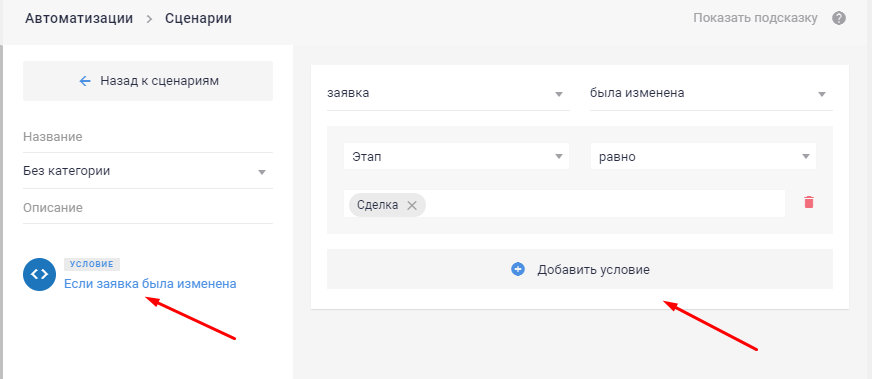The height and width of the screenshot is (379, 872).
Task: Open the равно operator dropdown
Action: coord(703,157)
